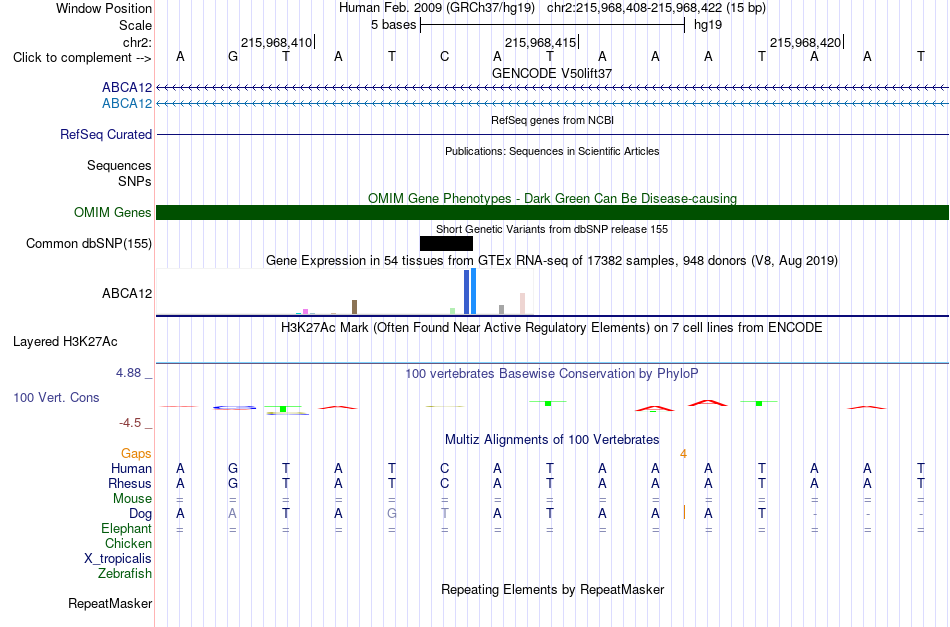This screenshot has width=950, height=627.
Task: Click the orange '4' gap count
Action: click(683, 454)
